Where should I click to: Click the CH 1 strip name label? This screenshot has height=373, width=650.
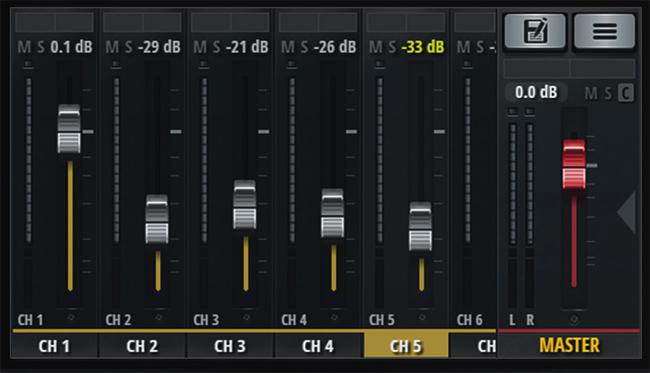click(x=30, y=320)
